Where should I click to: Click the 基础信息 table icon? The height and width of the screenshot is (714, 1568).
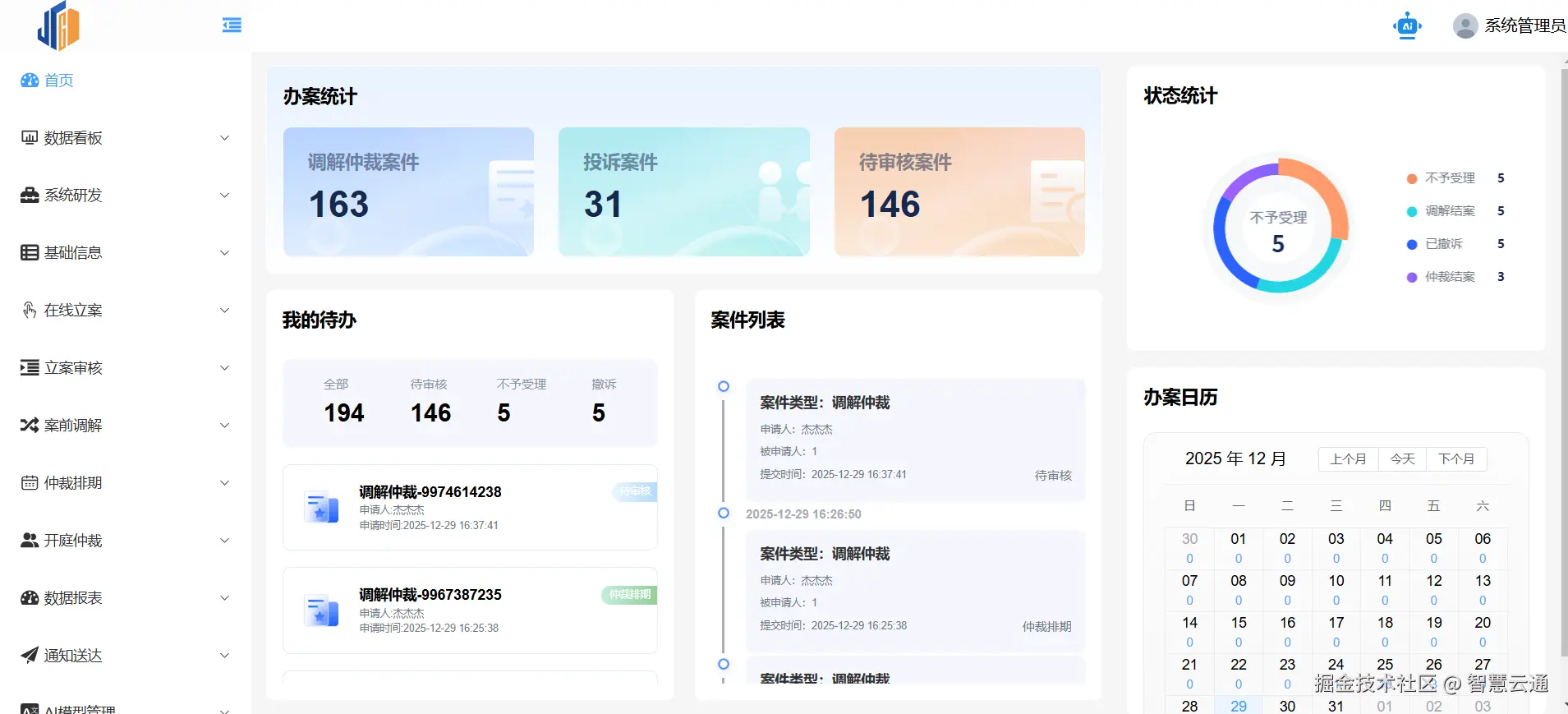(x=30, y=253)
